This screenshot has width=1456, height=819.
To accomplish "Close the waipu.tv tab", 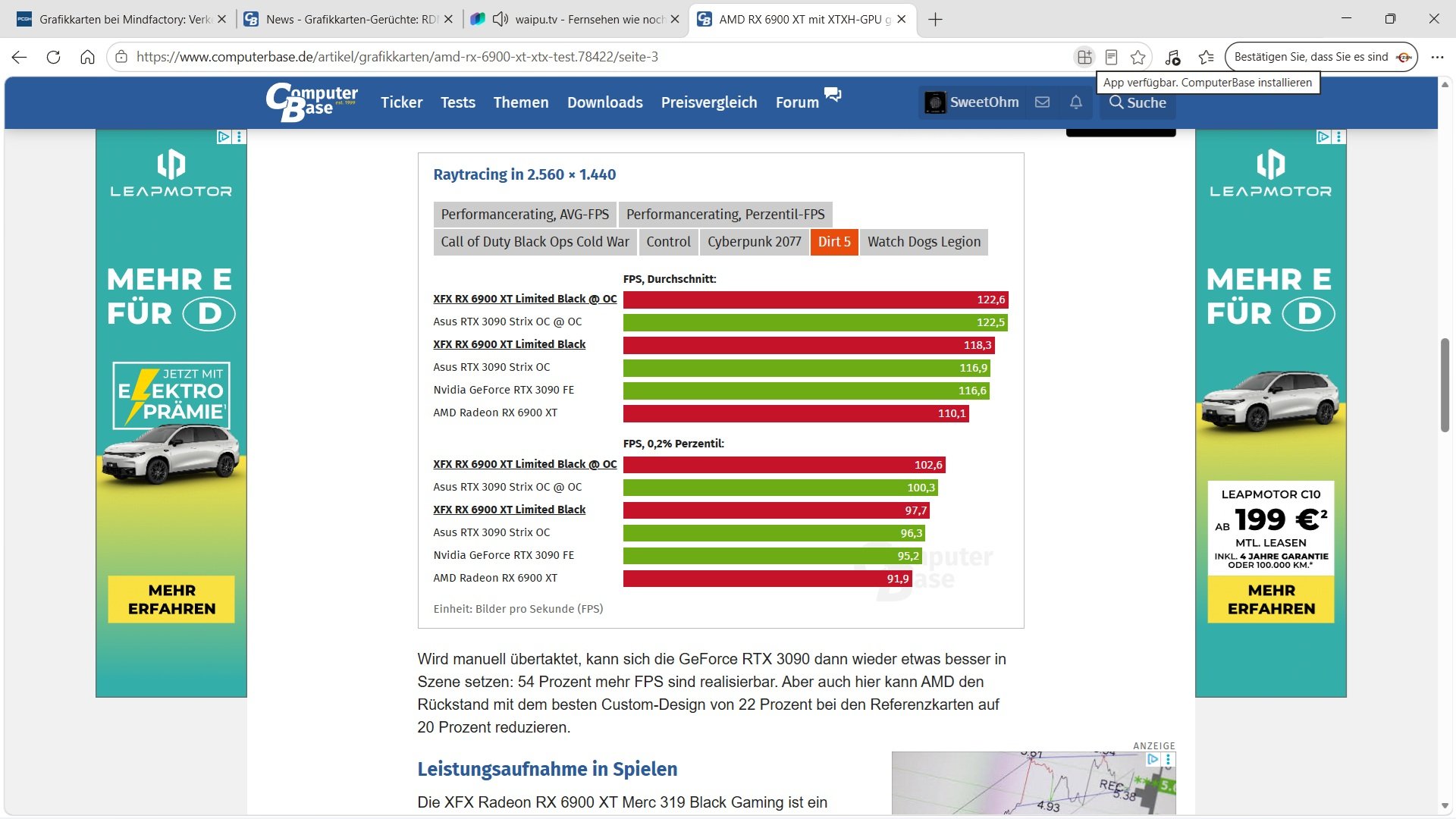I will pos(675,20).
